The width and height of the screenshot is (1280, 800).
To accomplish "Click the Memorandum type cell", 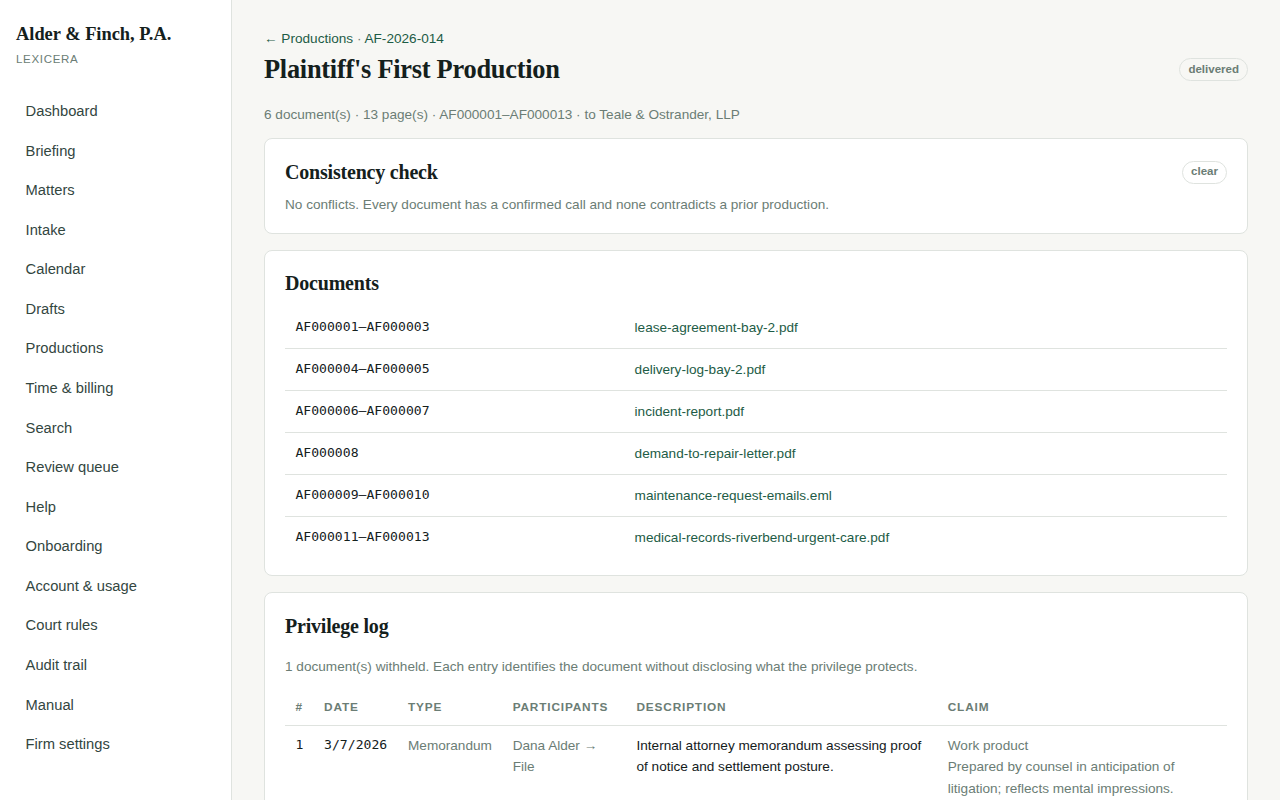I will (x=450, y=745).
